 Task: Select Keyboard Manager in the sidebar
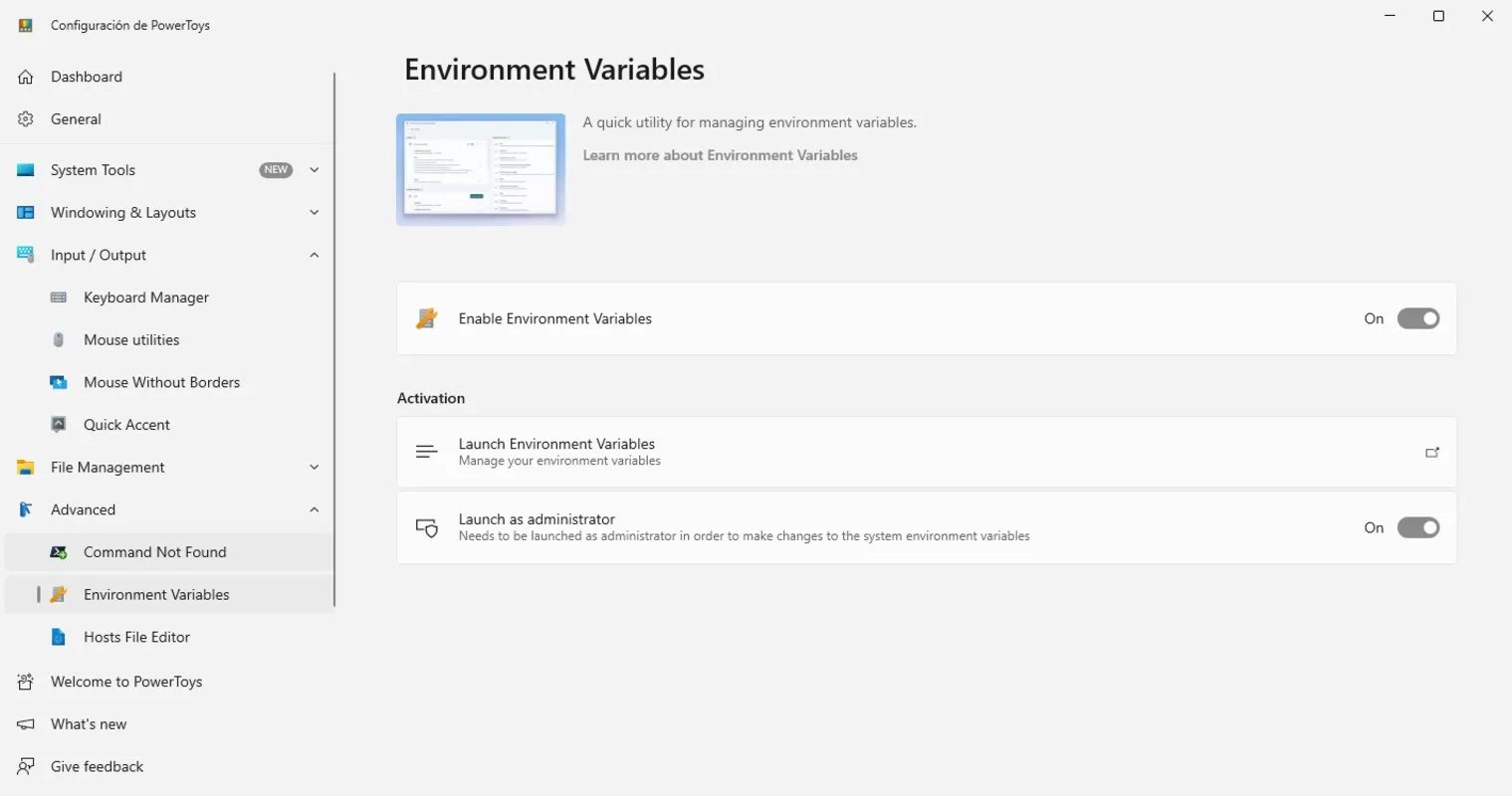coord(167,298)
